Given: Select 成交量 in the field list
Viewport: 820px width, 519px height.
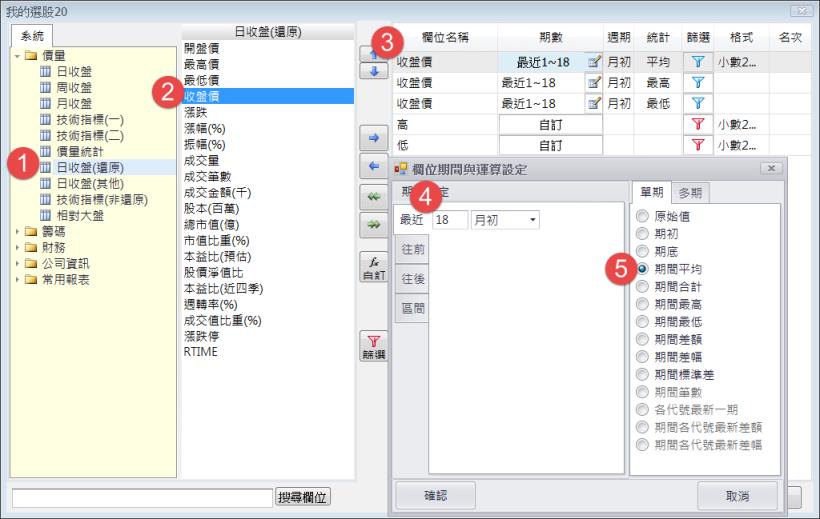Looking at the screenshot, I should [201, 161].
